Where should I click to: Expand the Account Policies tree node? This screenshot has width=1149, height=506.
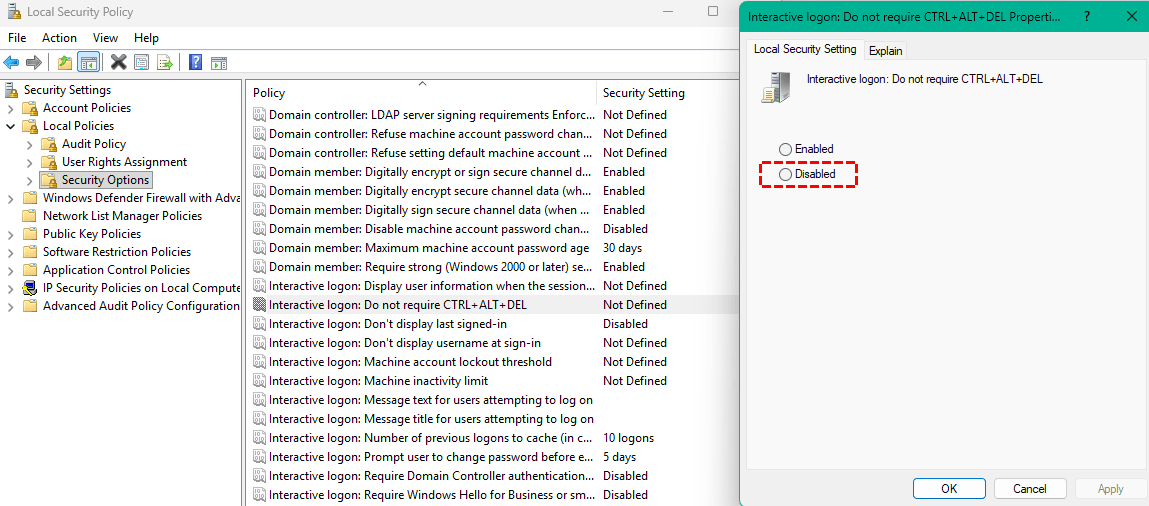11,108
